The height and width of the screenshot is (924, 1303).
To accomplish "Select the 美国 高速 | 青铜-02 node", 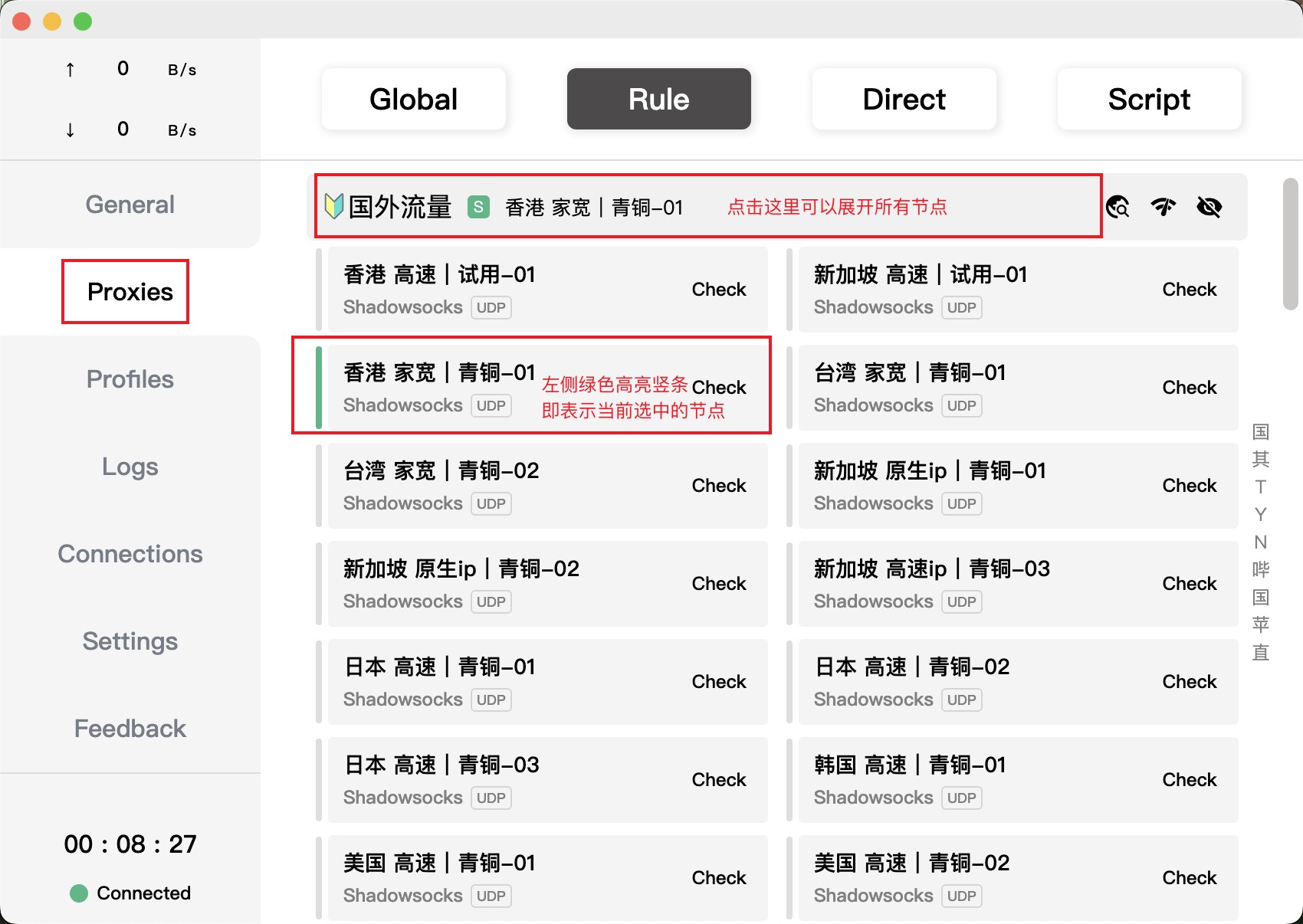I will 1019,878.
